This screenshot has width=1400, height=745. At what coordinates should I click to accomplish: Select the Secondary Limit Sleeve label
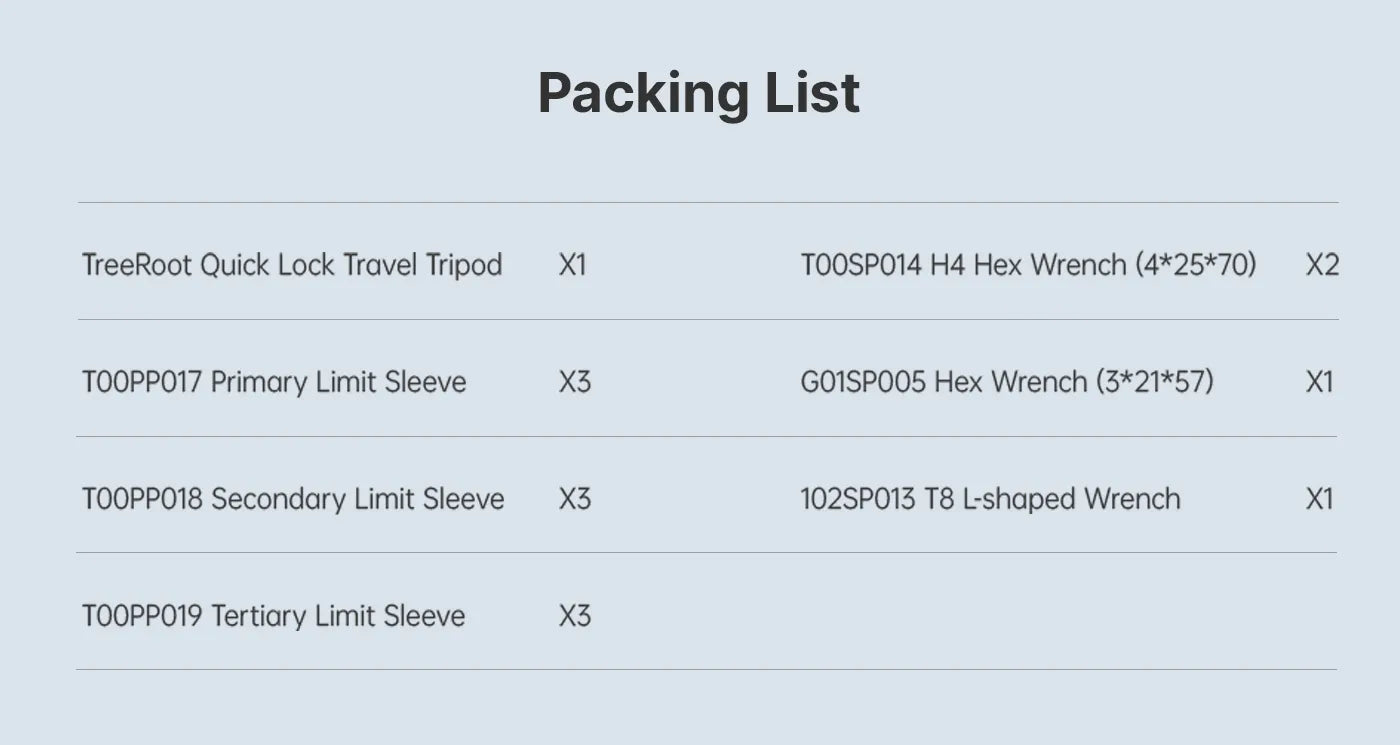click(x=357, y=499)
